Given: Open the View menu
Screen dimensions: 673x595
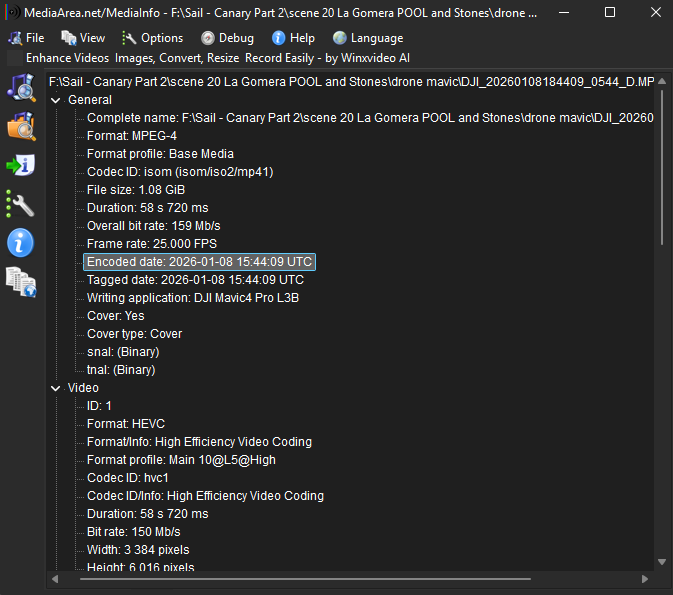Looking at the screenshot, I should coord(83,38).
